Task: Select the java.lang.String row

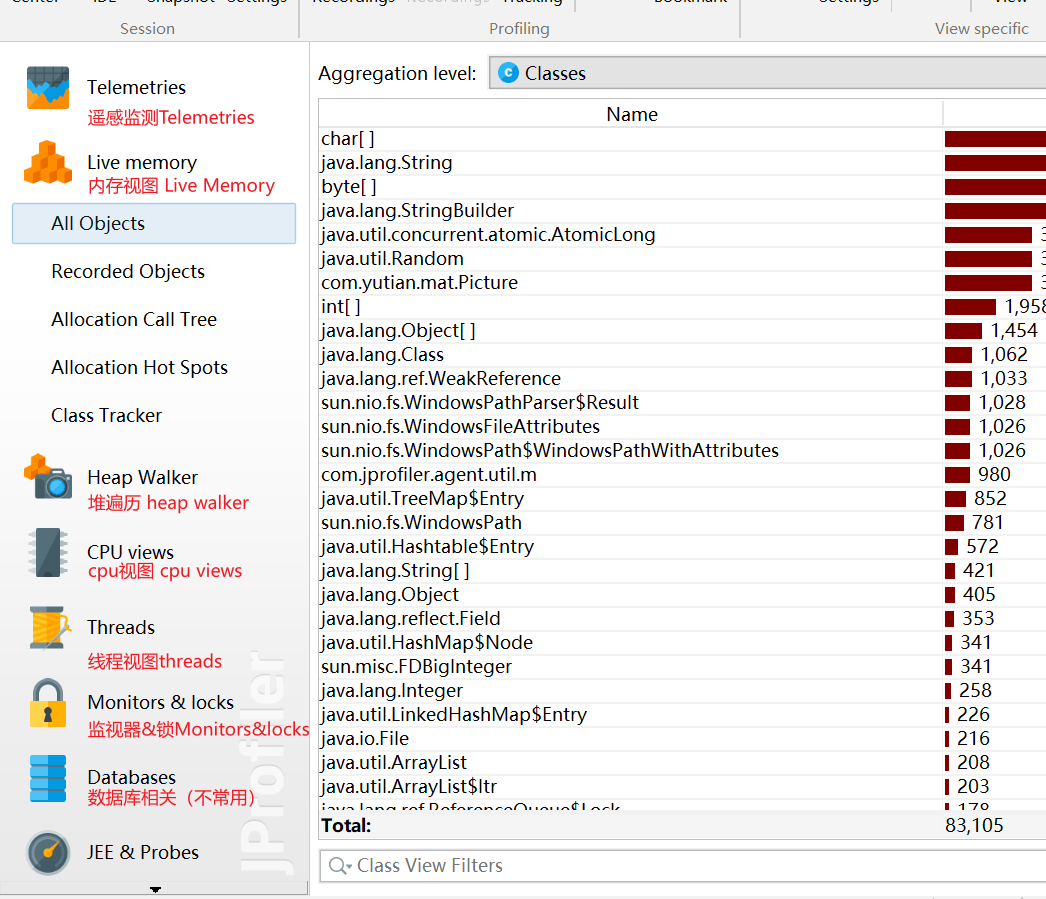Action: (387, 163)
